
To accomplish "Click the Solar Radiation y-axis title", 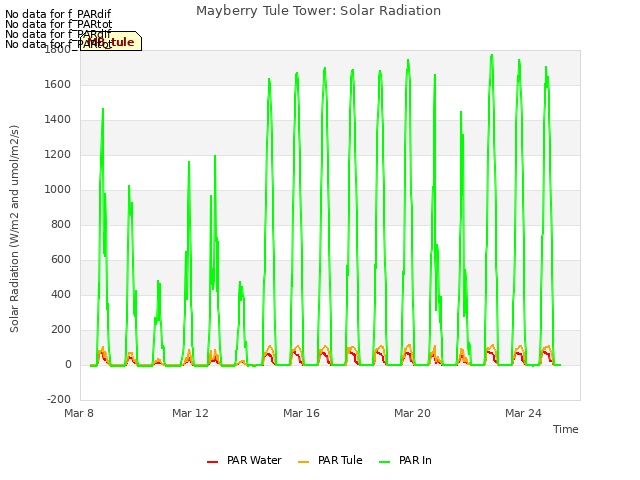I will pyautogui.click(x=14, y=229).
